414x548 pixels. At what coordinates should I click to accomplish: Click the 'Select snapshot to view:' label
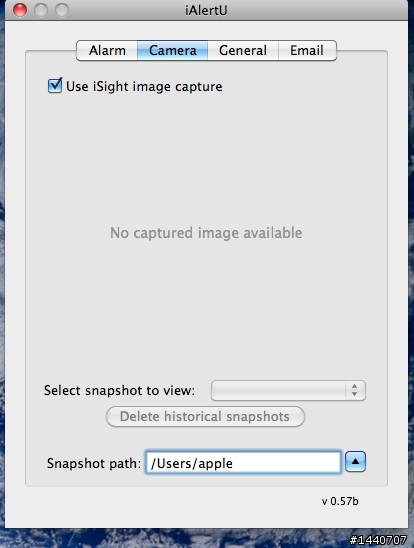pyautogui.click(x=119, y=390)
